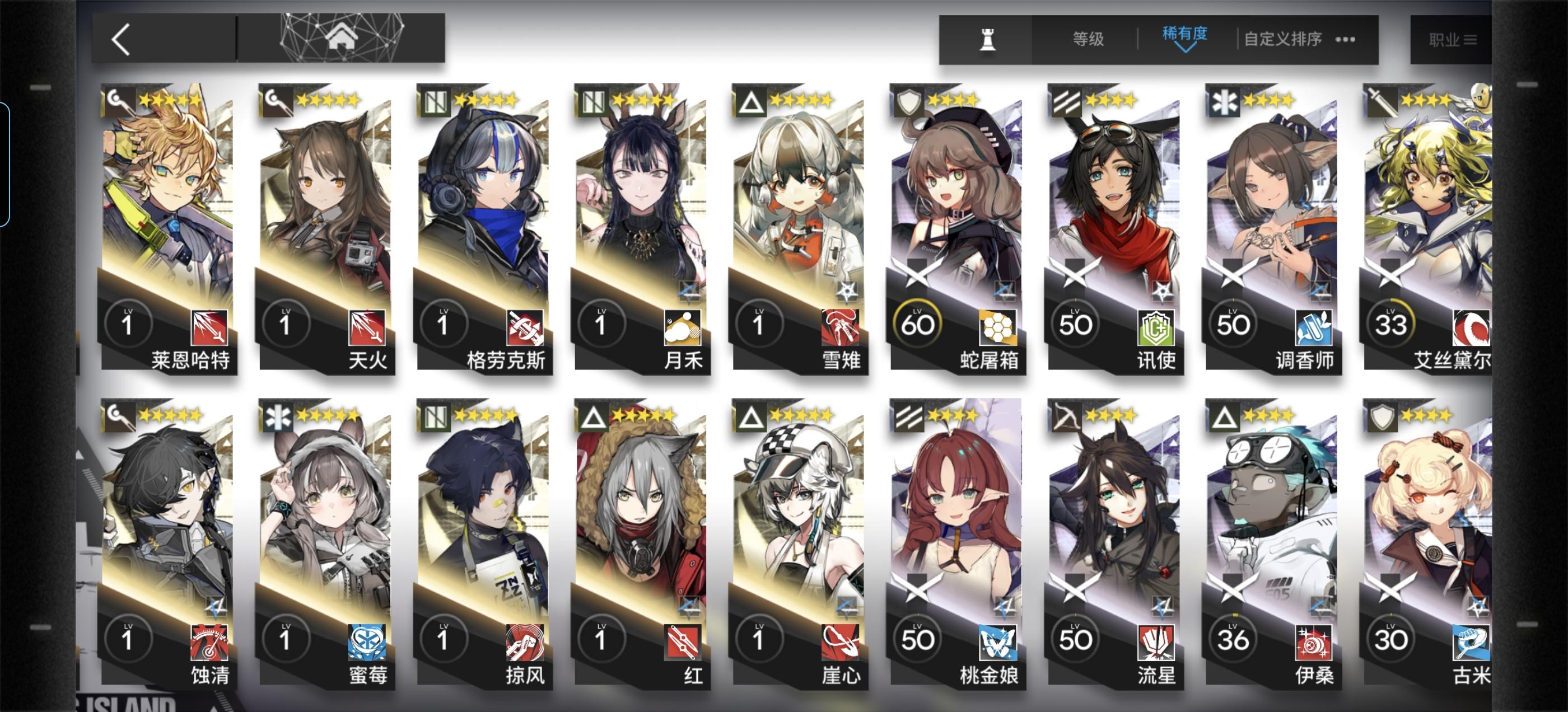
Task: Tap the skill icon on 调香师's card
Action: click(1313, 327)
